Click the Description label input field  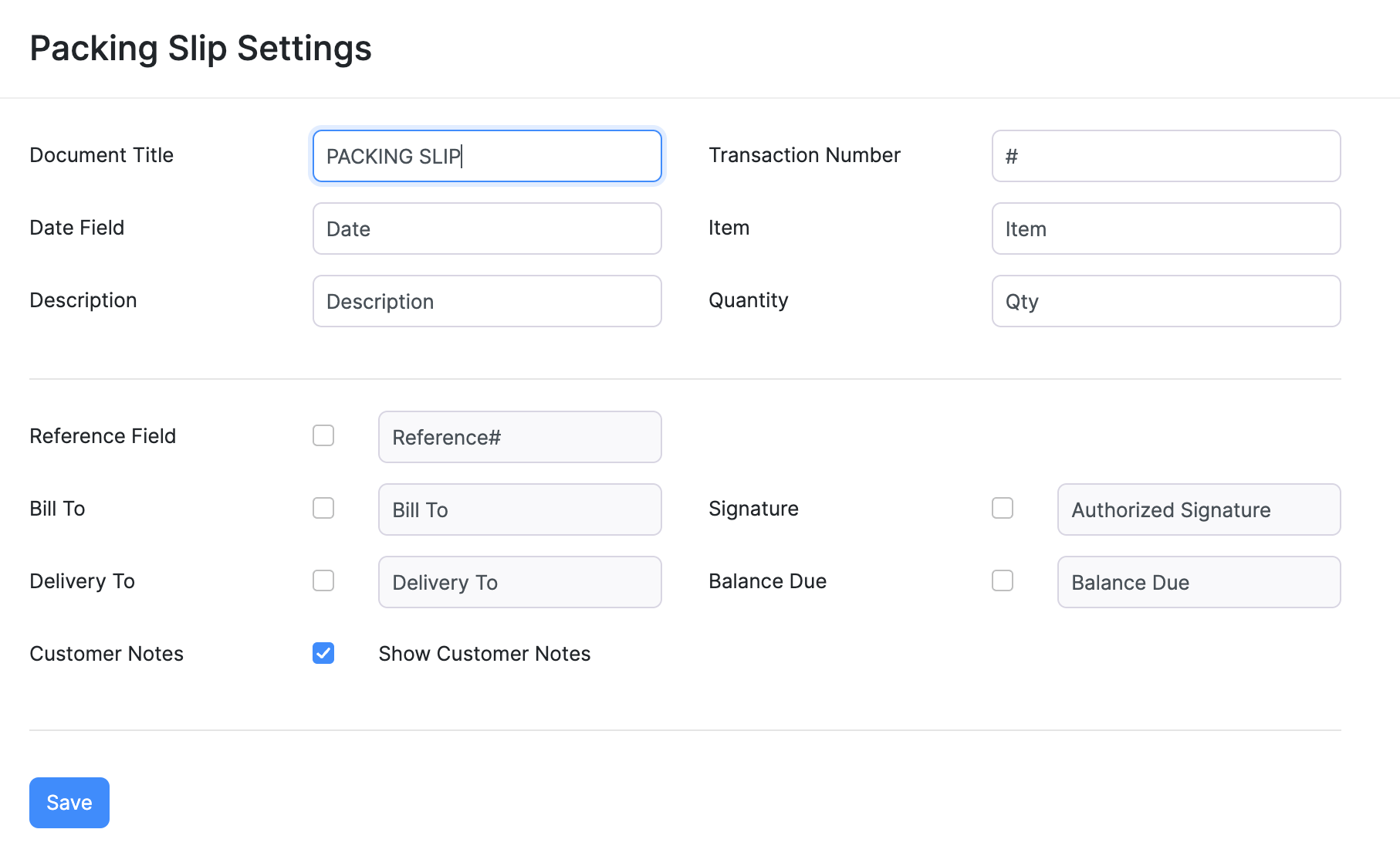[x=486, y=301]
